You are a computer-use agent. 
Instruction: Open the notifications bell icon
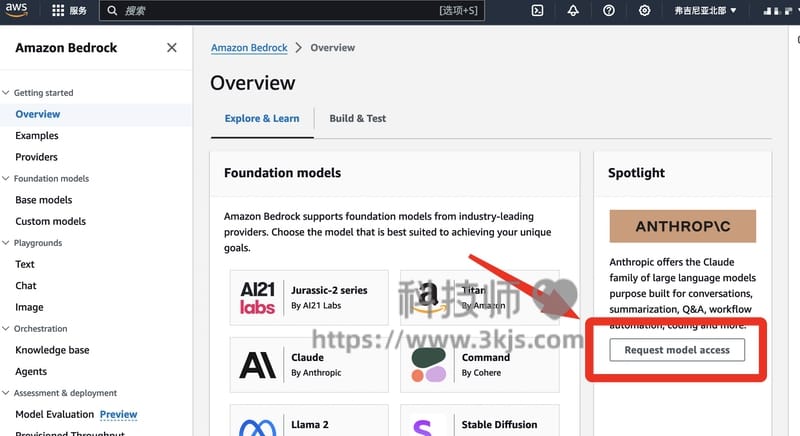[573, 11]
